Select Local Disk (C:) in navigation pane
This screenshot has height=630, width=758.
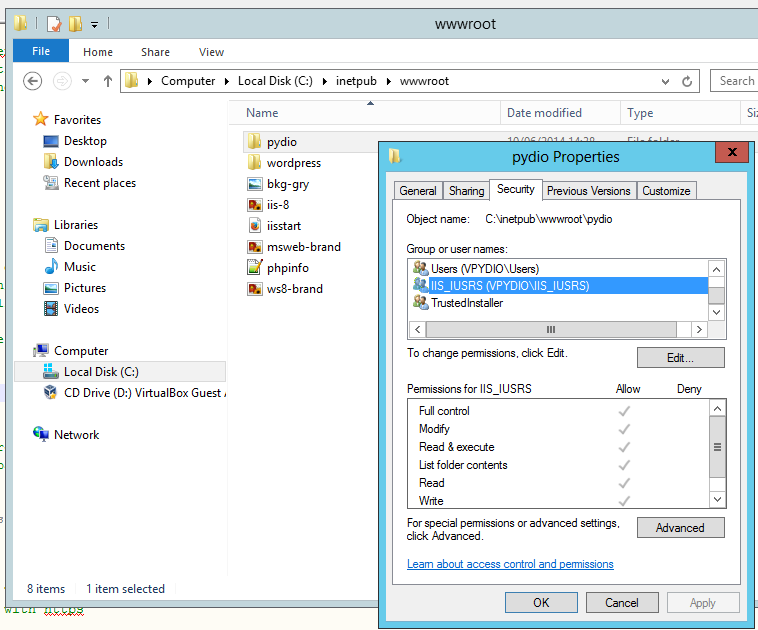(120, 372)
